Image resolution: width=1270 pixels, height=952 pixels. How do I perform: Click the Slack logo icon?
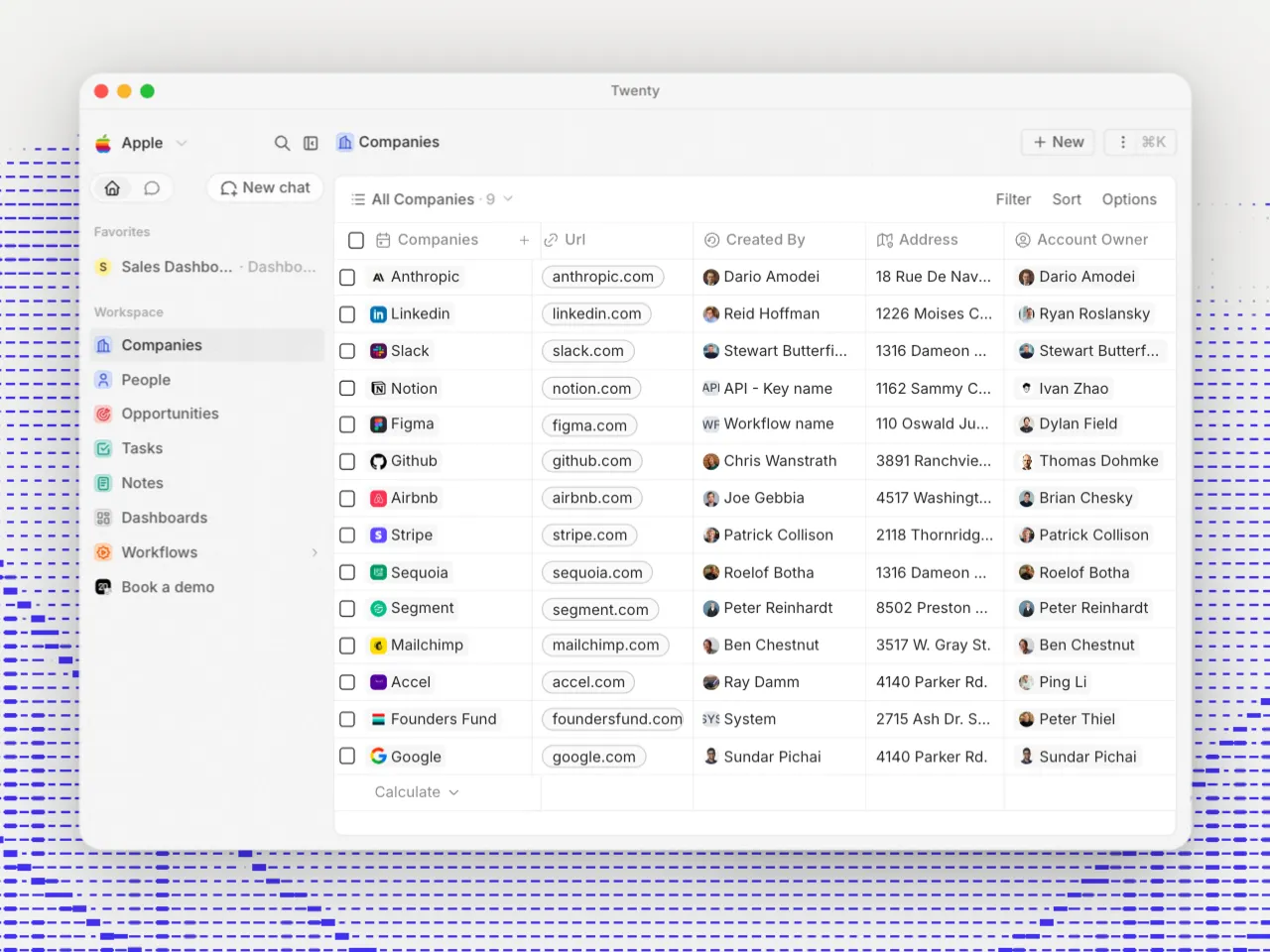point(378,351)
